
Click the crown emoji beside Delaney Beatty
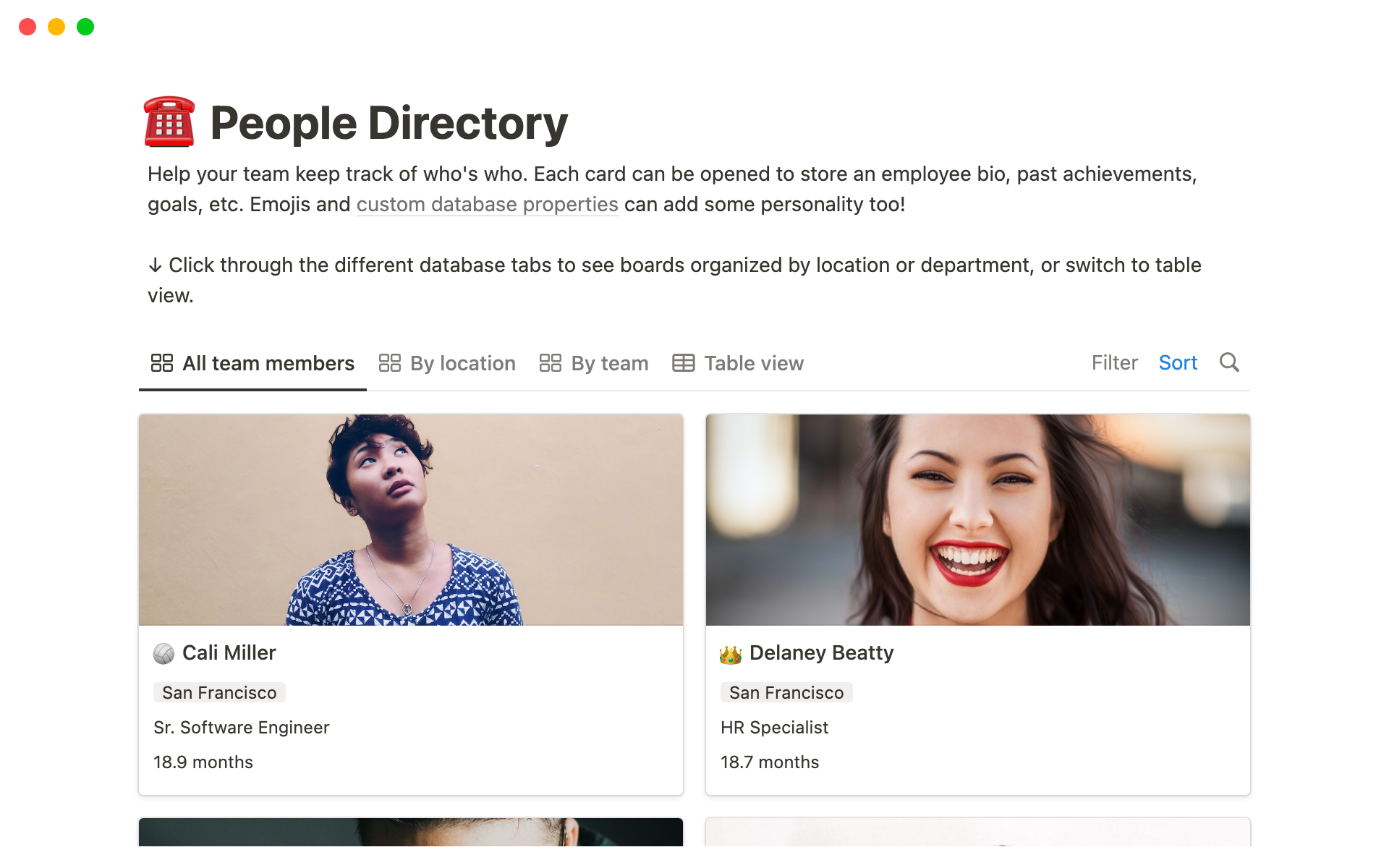tap(731, 654)
